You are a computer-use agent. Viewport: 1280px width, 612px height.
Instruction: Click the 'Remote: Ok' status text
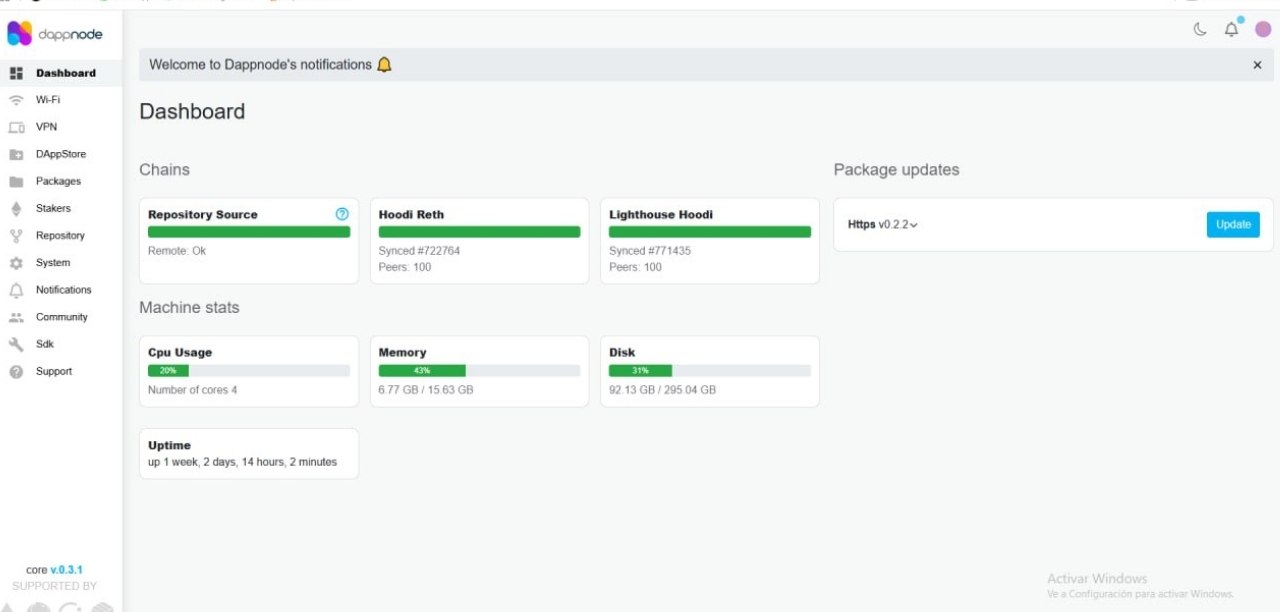pos(177,251)
